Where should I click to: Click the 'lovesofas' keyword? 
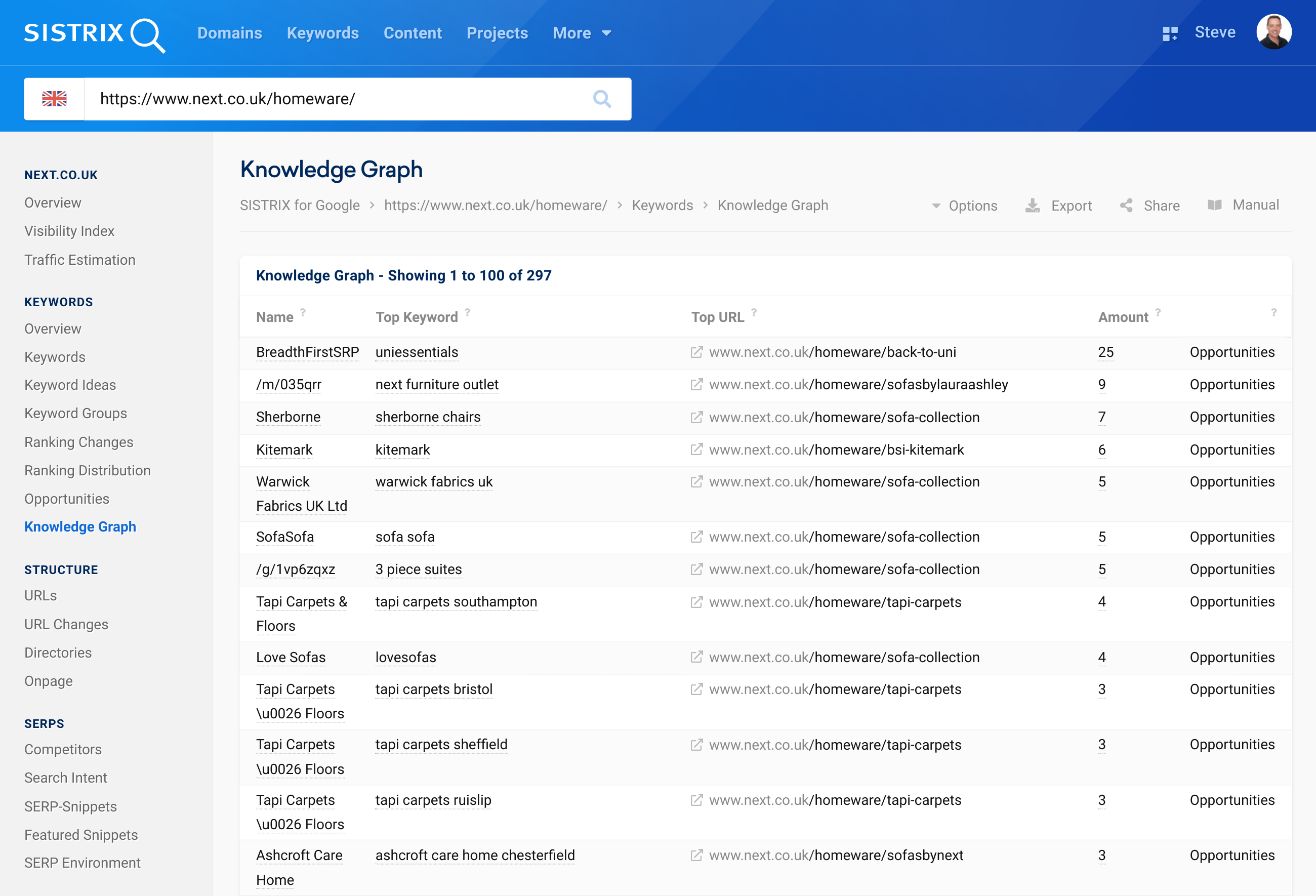406,657
